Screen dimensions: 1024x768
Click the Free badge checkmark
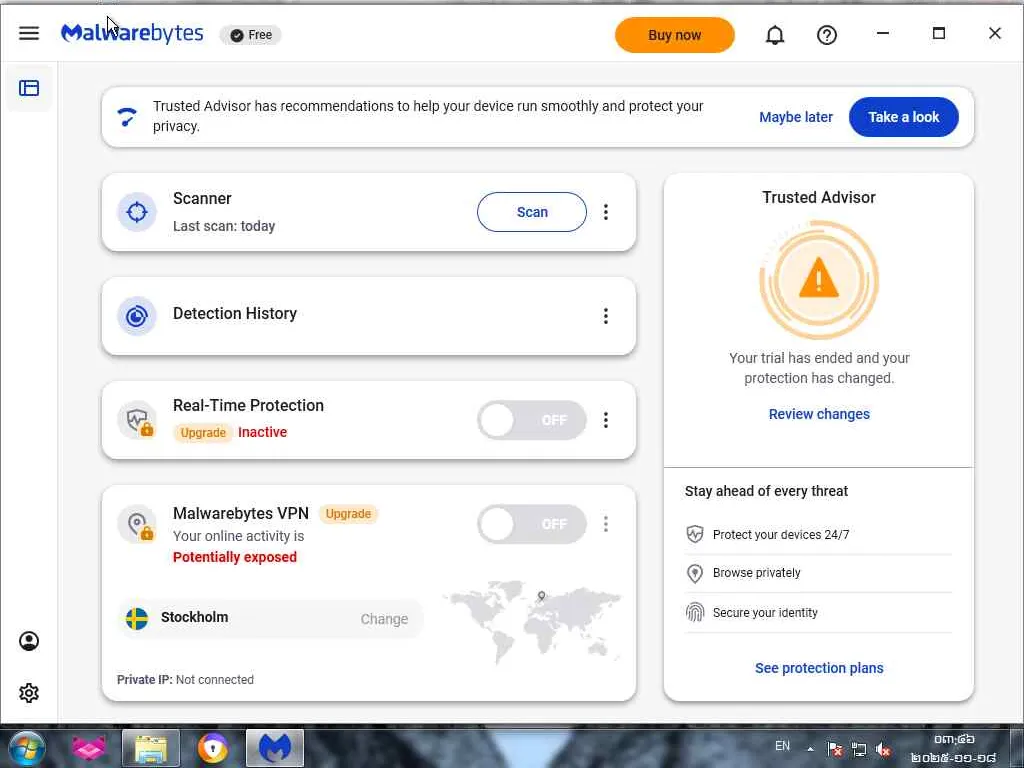237,35
